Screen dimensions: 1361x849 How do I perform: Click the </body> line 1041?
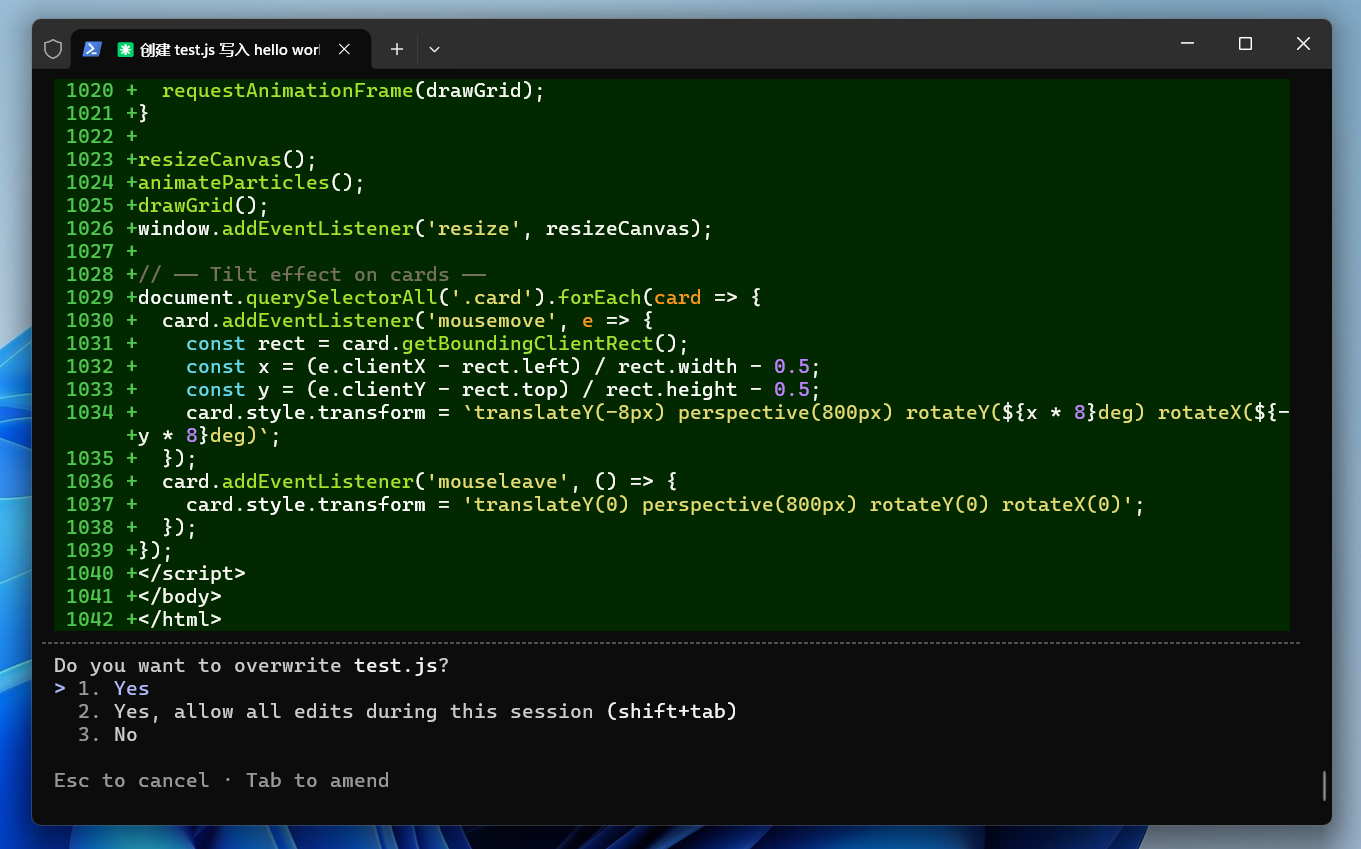pos(179,596)
